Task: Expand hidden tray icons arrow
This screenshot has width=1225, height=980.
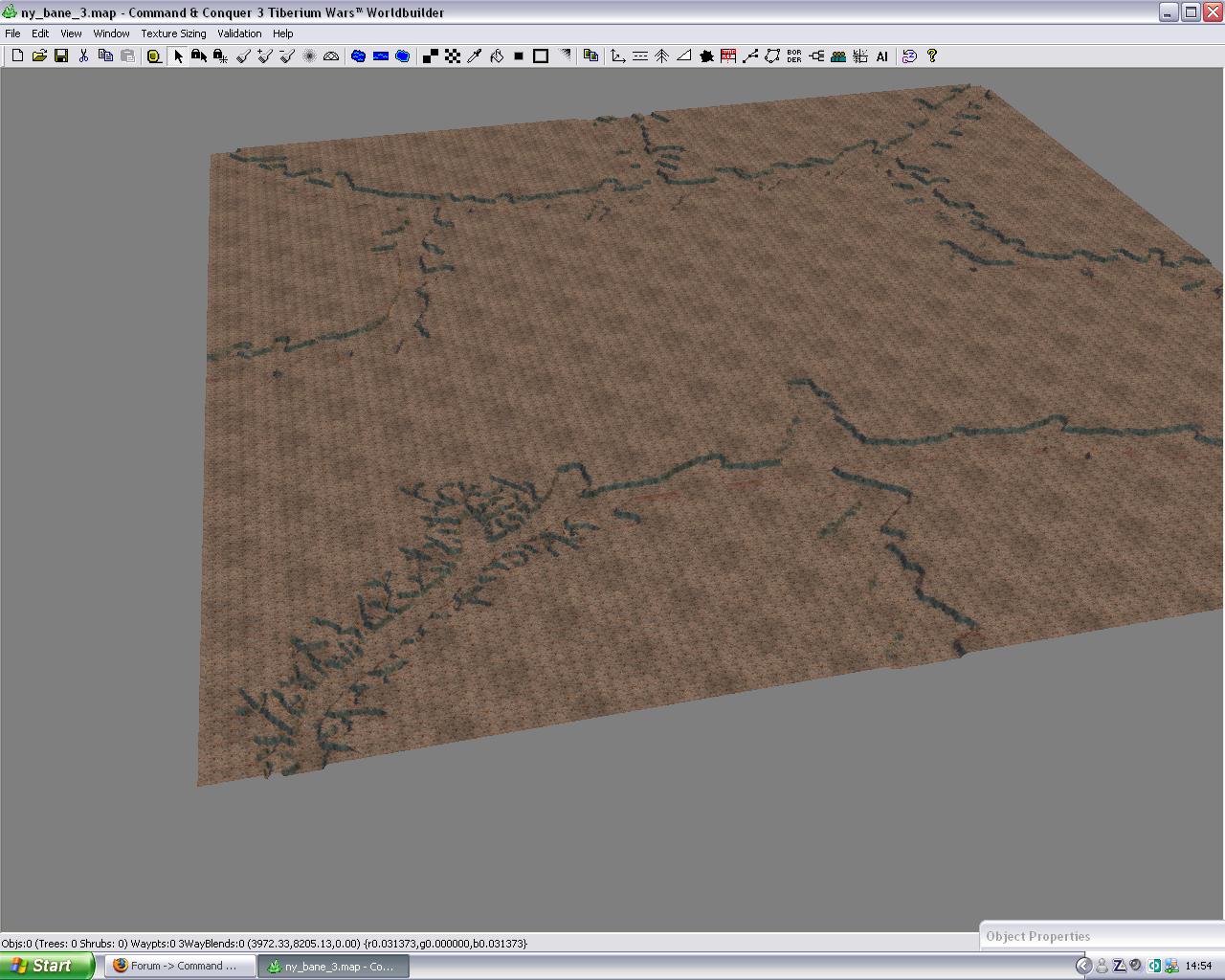Action: (x=1083, y=966)
